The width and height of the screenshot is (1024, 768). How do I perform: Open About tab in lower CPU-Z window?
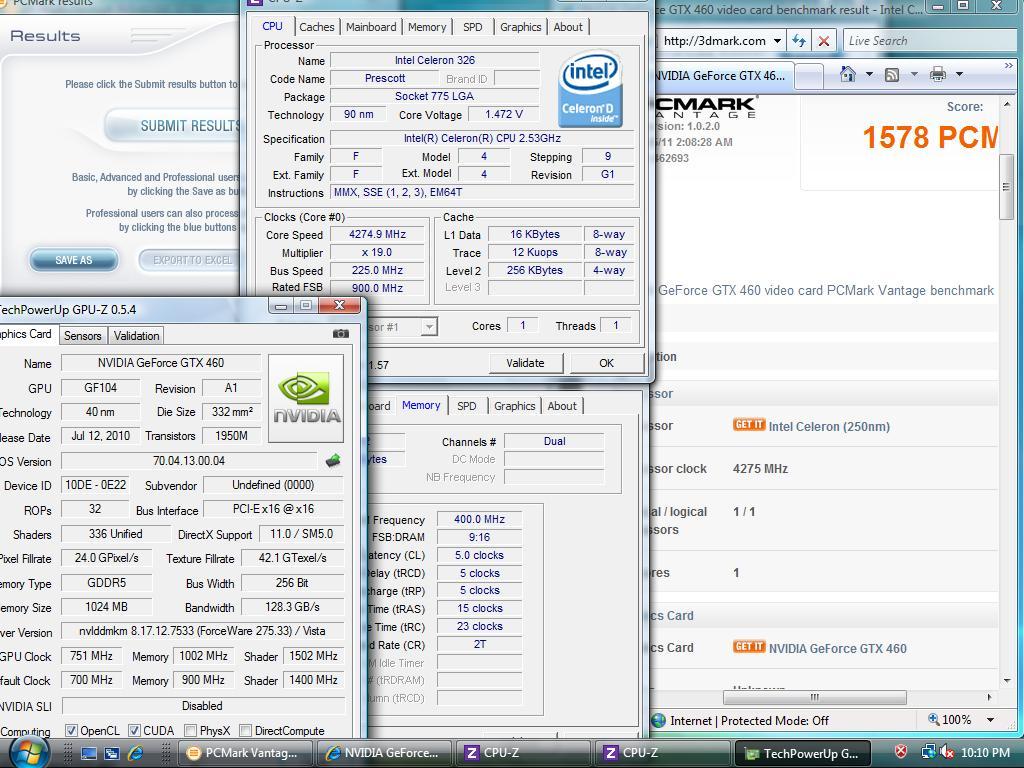coord(562,406)
